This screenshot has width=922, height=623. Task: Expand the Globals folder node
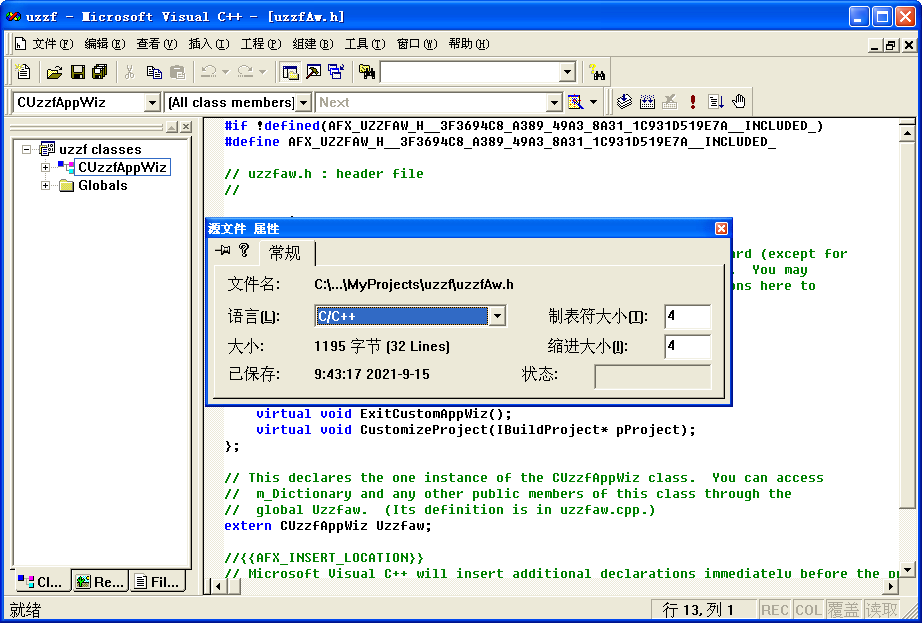pos(45,186)
